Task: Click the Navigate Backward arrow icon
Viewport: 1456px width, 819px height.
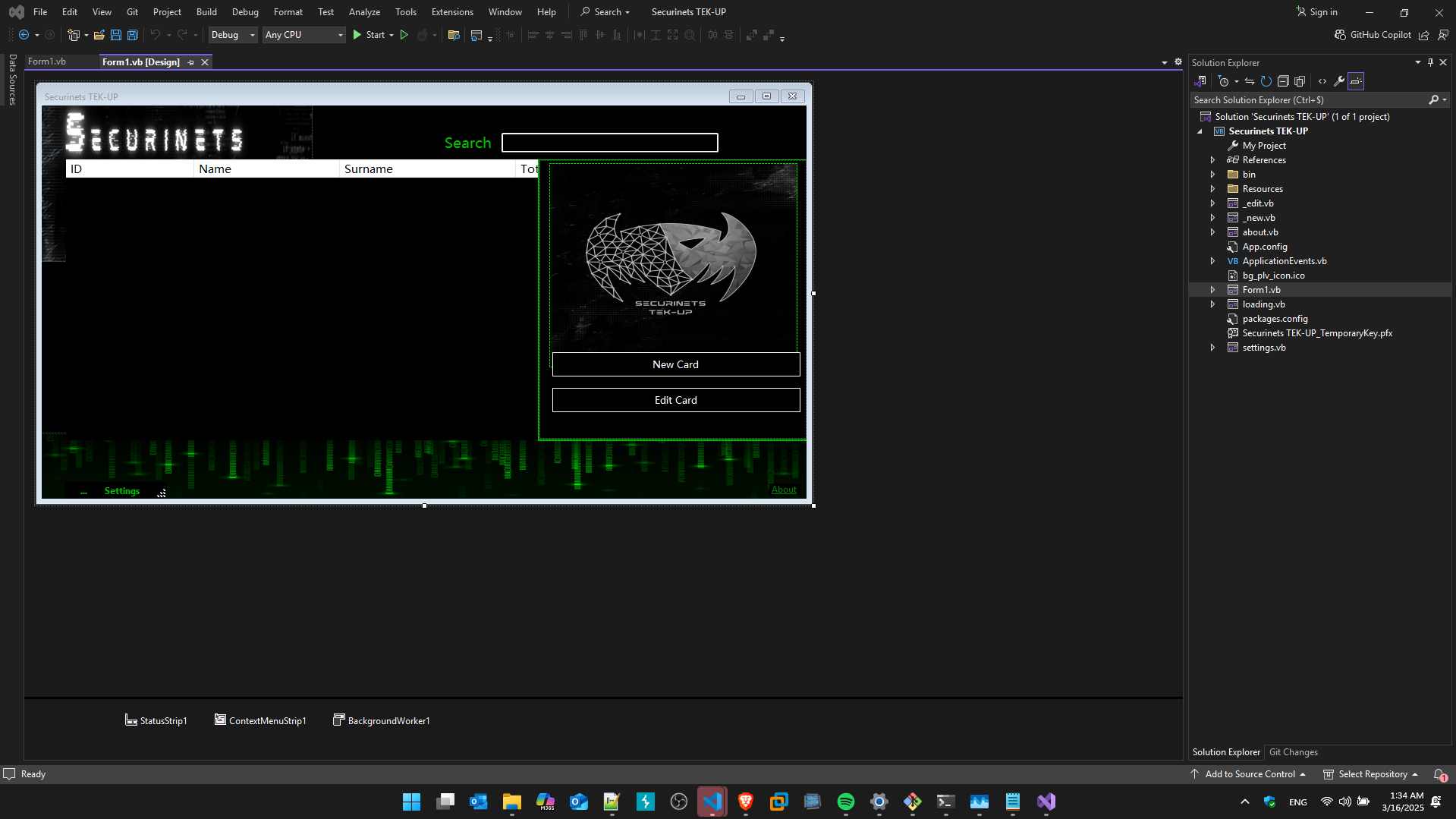Action: 24,35
